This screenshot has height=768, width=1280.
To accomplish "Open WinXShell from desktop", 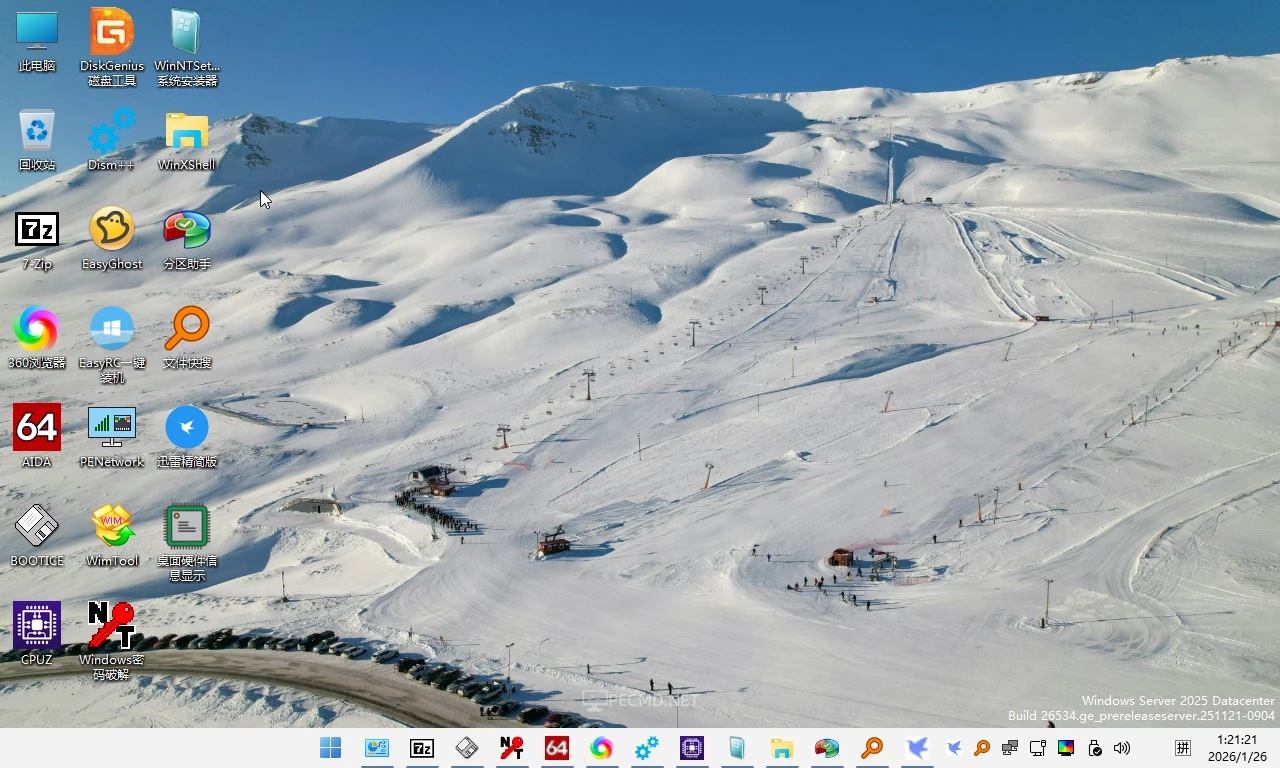I will click(x=186, y=130).
